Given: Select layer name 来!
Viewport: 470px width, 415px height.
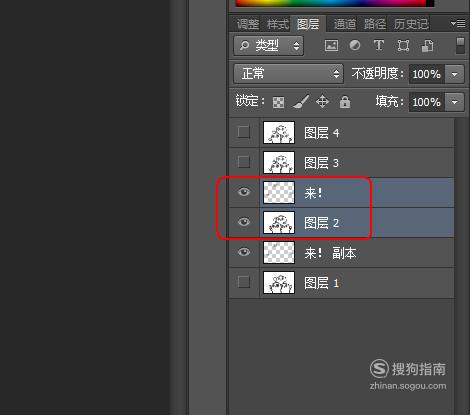Looking at the screenshot, I should point(313,193).
